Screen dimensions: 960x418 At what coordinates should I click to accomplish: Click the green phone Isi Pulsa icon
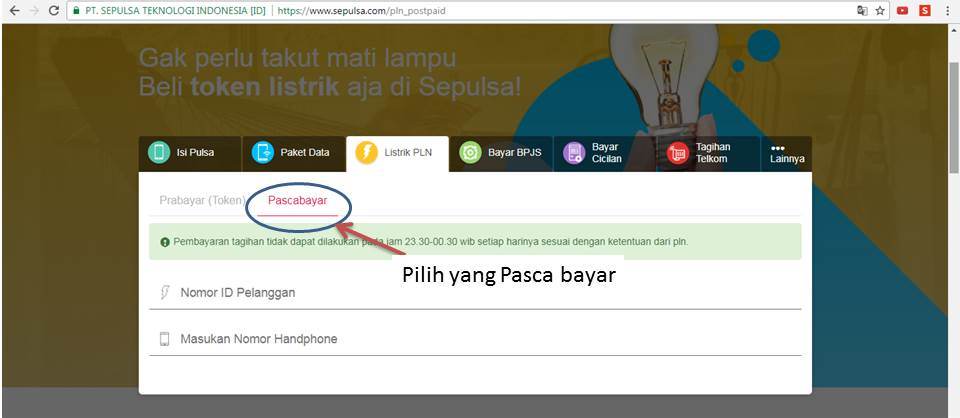159,152
